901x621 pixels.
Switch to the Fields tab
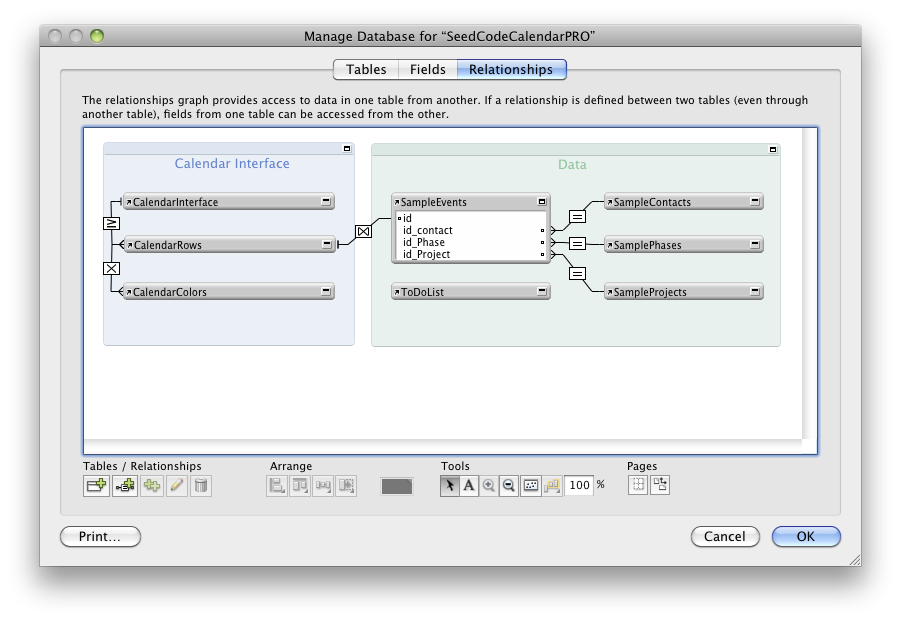pyautogui.click(x=428, y=70)
